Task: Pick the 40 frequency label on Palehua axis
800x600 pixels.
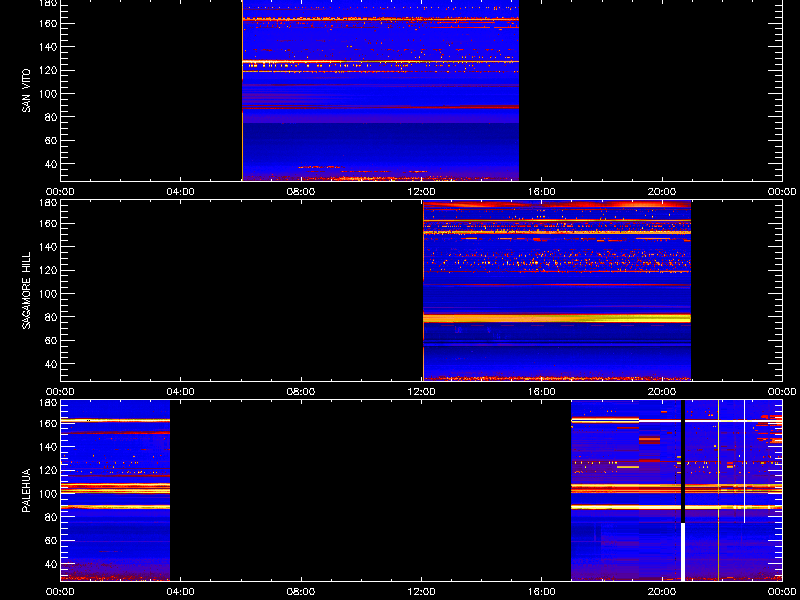Action: [52, 564]
